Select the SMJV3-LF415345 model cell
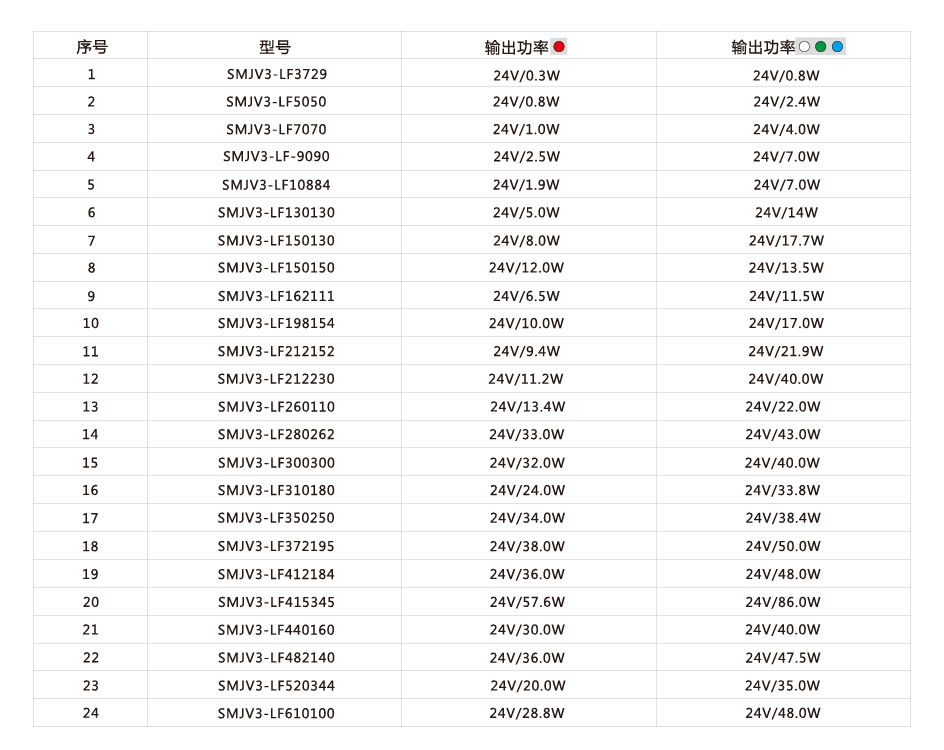This screenshot has height=750, width=944. [276, 602]
